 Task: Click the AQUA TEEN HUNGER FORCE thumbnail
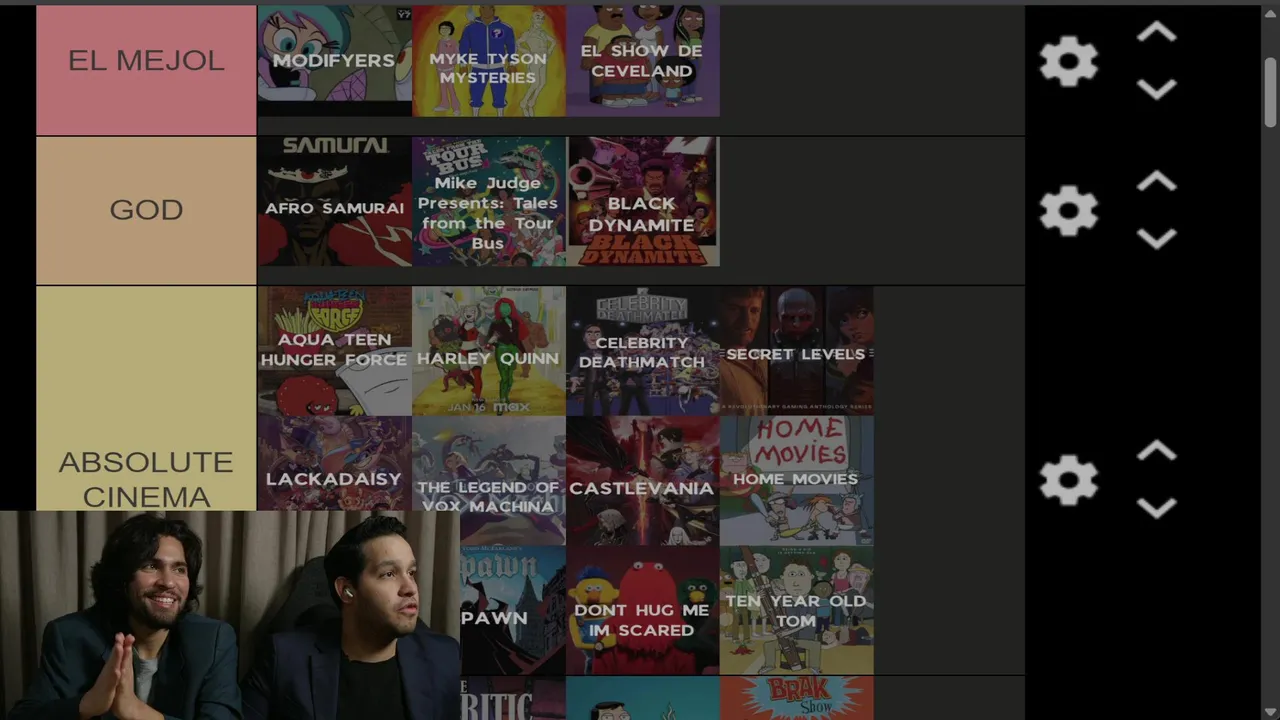(334, 351)
